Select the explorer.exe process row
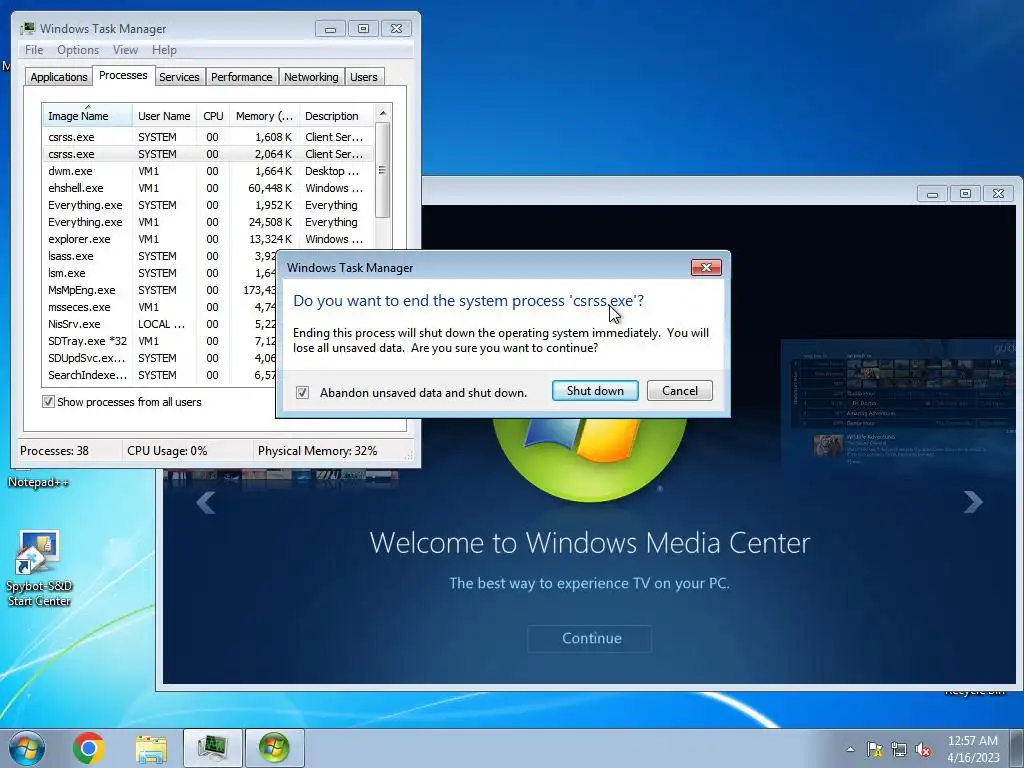 [x=208, y=239]
